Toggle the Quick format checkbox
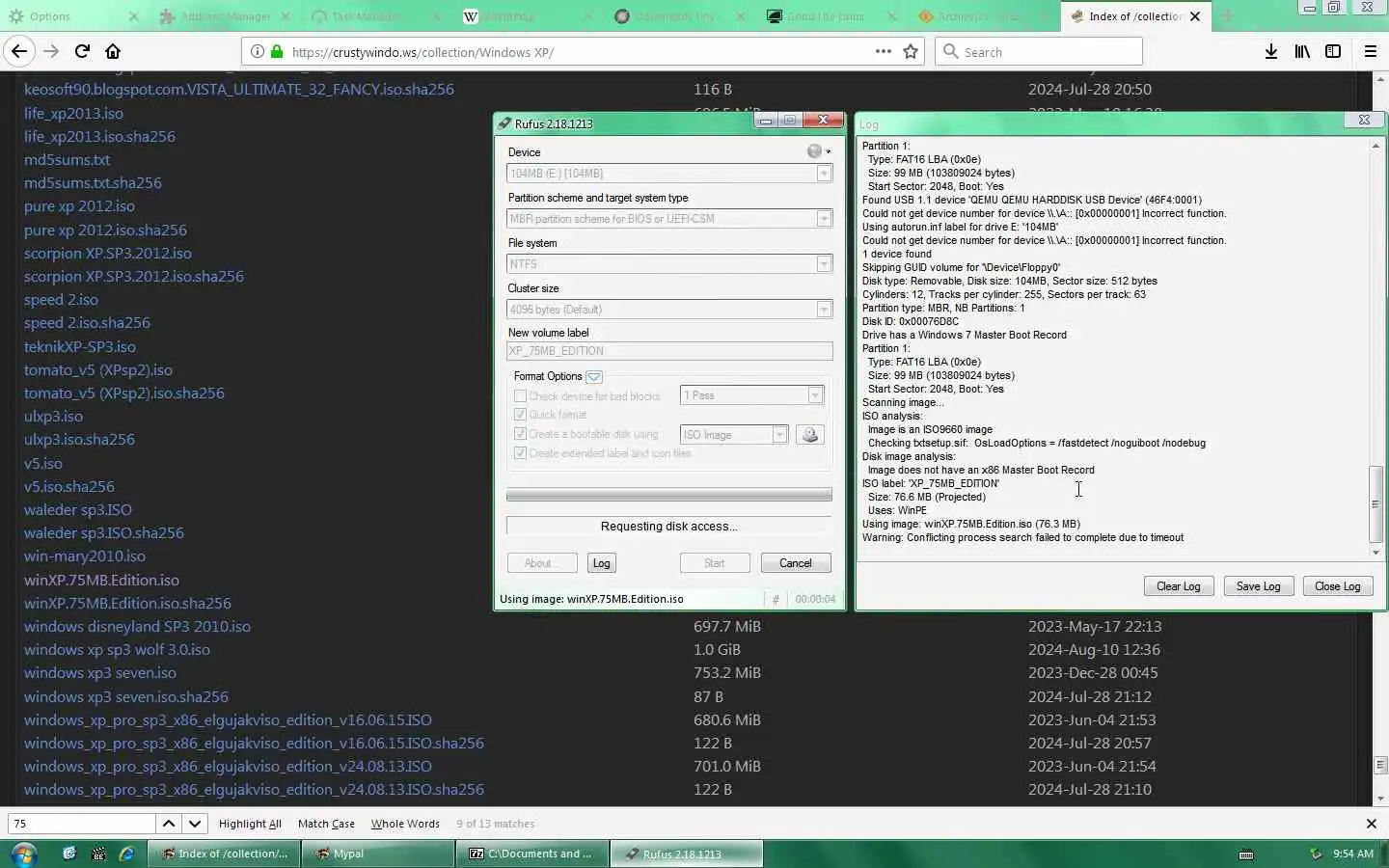Viewport: 1389px width, 868px height. 520,415
